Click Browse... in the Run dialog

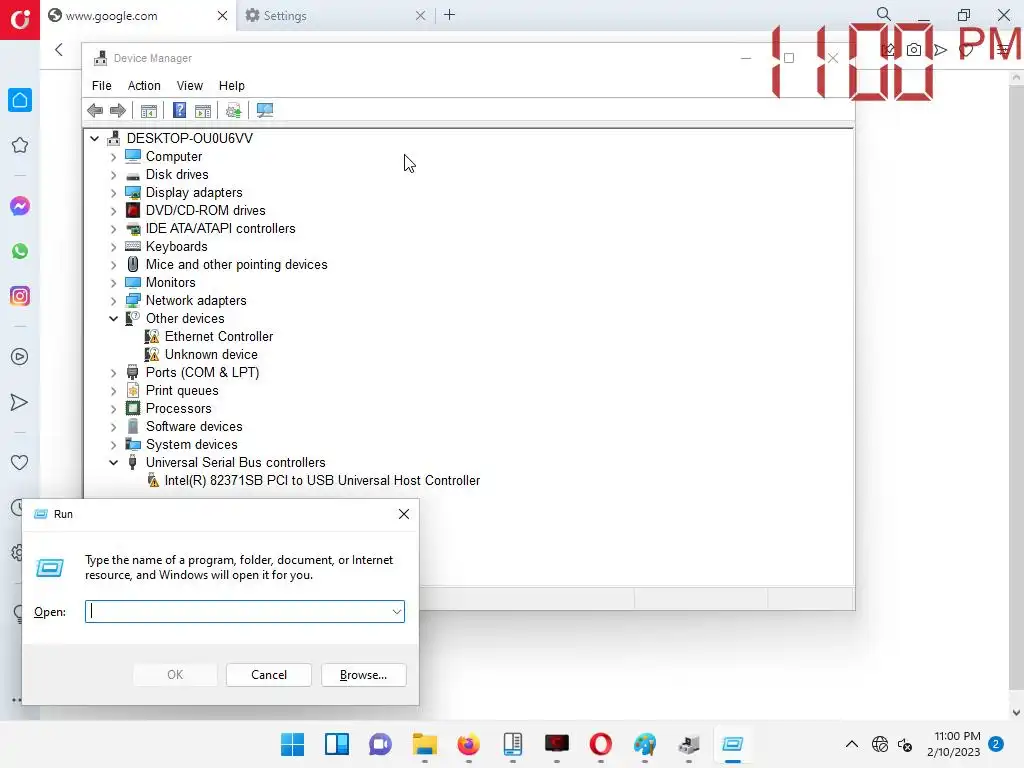point(363,675)
